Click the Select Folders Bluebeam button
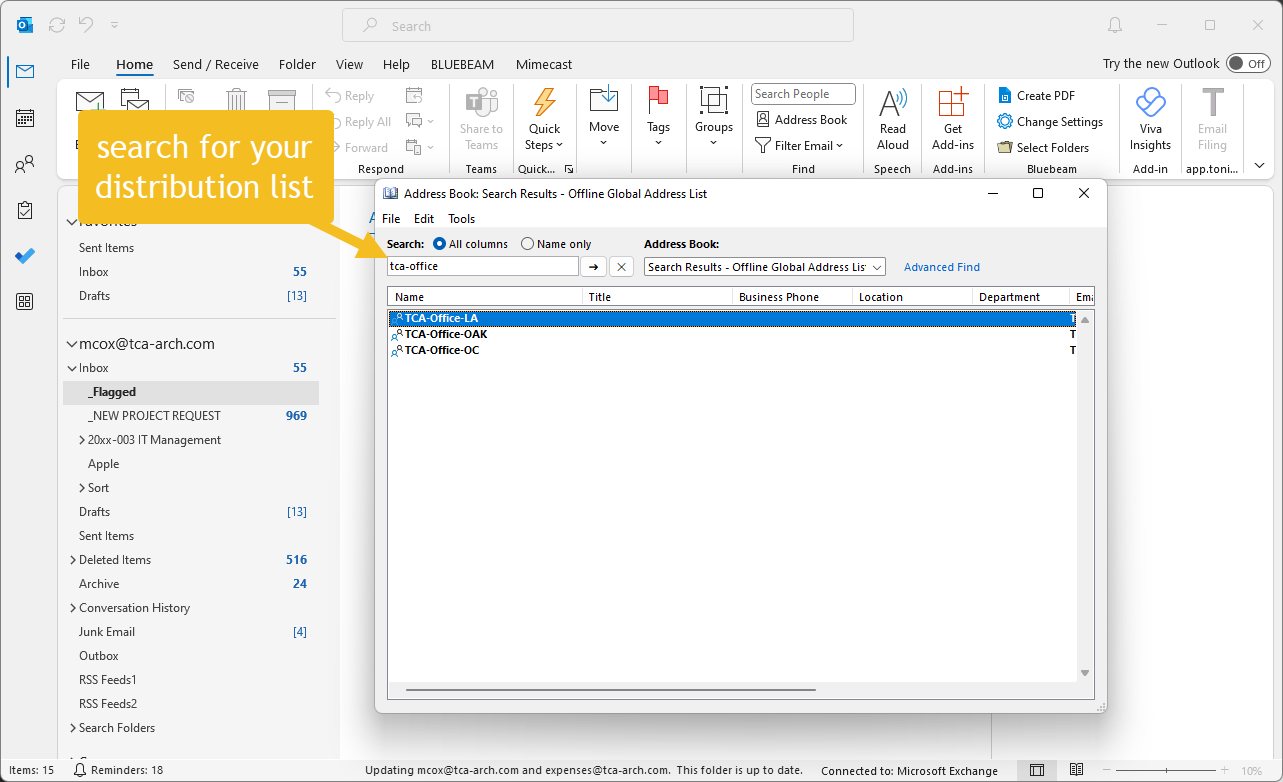 [1043, 148]
